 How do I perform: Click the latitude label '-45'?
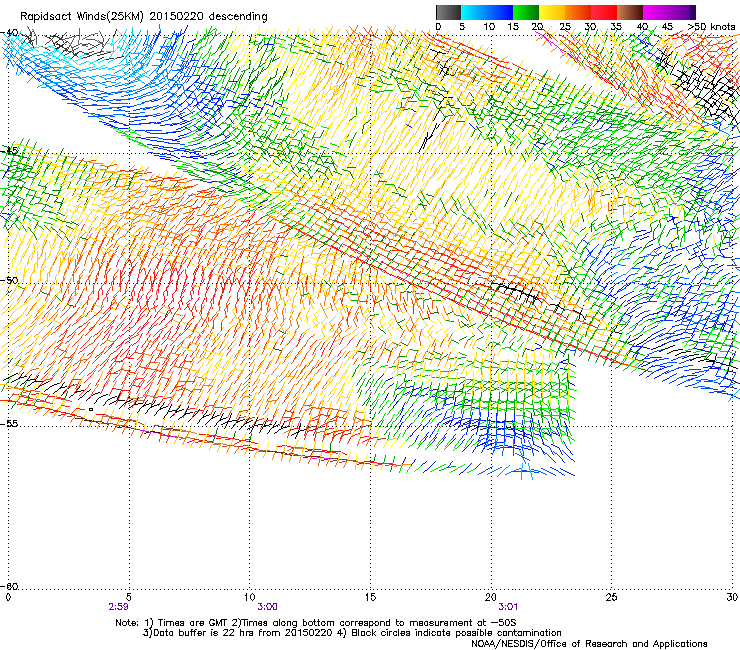(x=9, y=151)
